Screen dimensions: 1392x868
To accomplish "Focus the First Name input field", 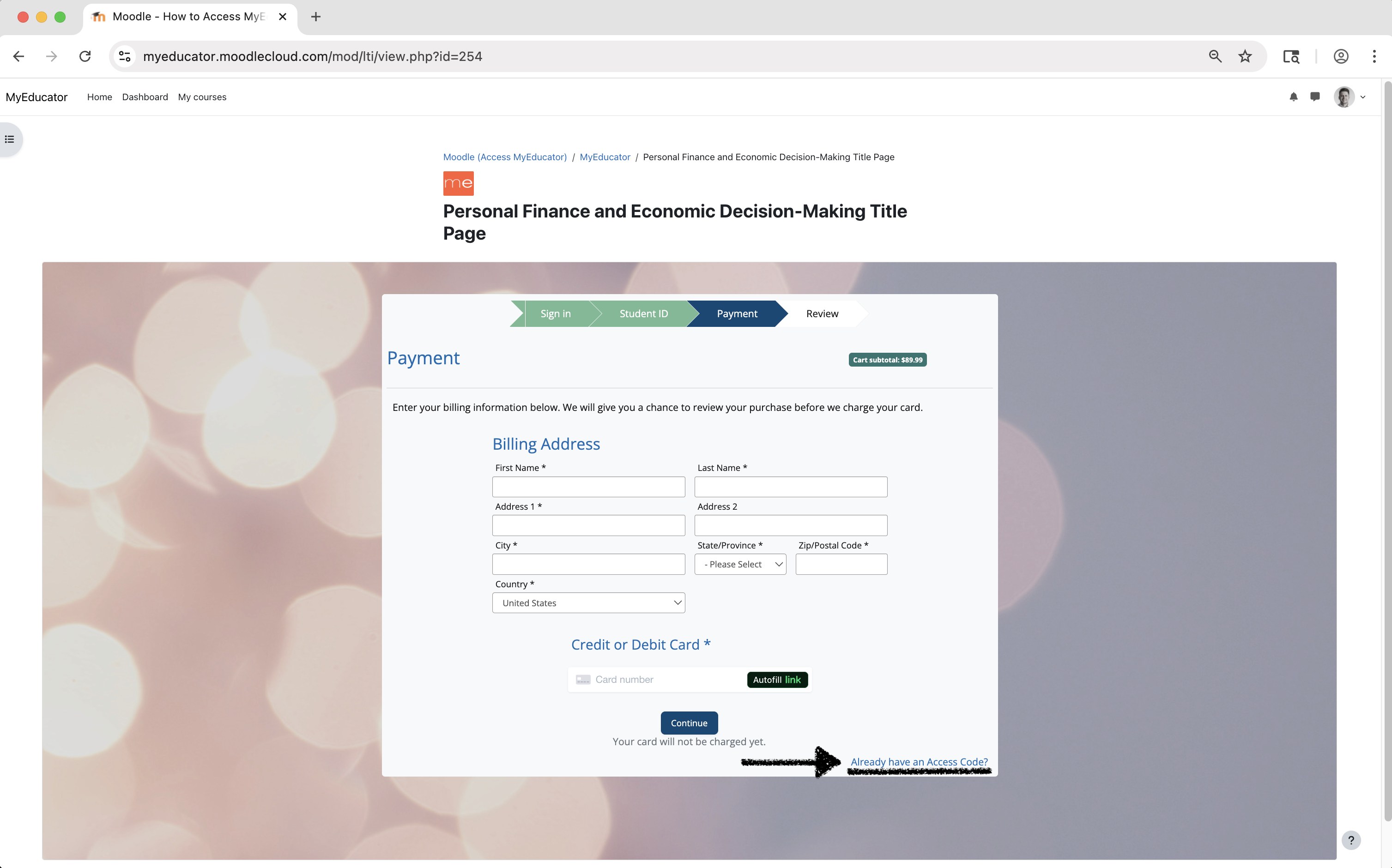I will pos(588,487).
